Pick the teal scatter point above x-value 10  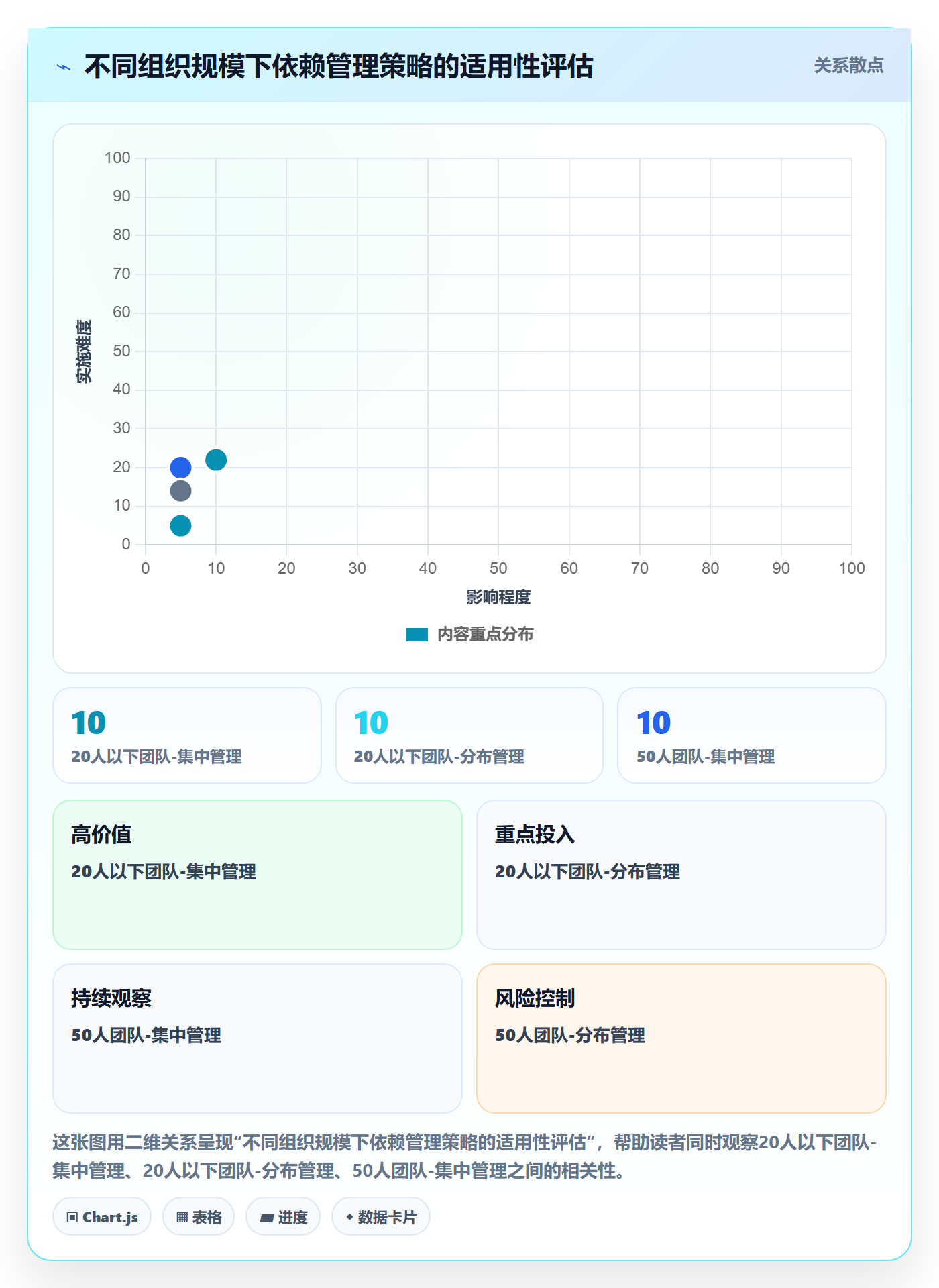coord(216,460)
